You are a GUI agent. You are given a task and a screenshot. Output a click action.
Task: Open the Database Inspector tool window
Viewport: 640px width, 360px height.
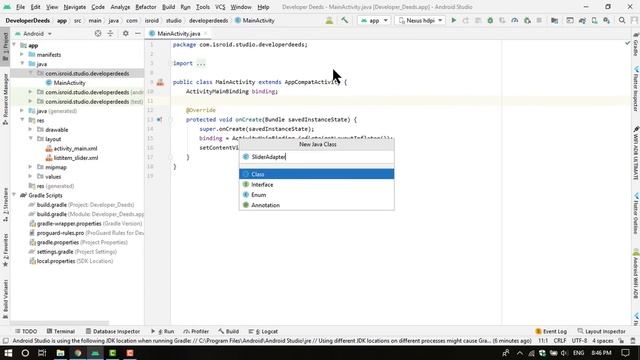tap(113, 331)
